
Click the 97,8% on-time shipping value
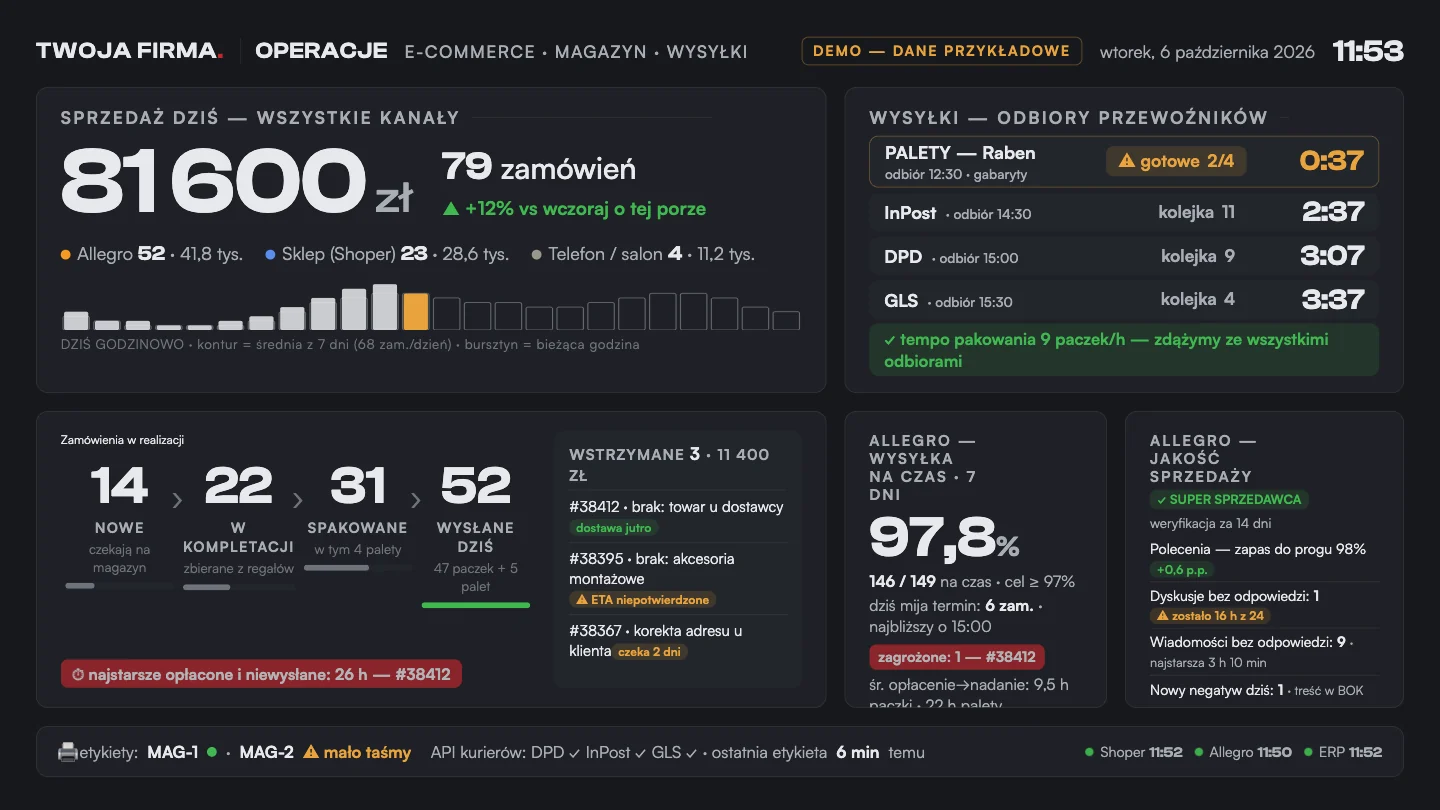click(944, 538)
